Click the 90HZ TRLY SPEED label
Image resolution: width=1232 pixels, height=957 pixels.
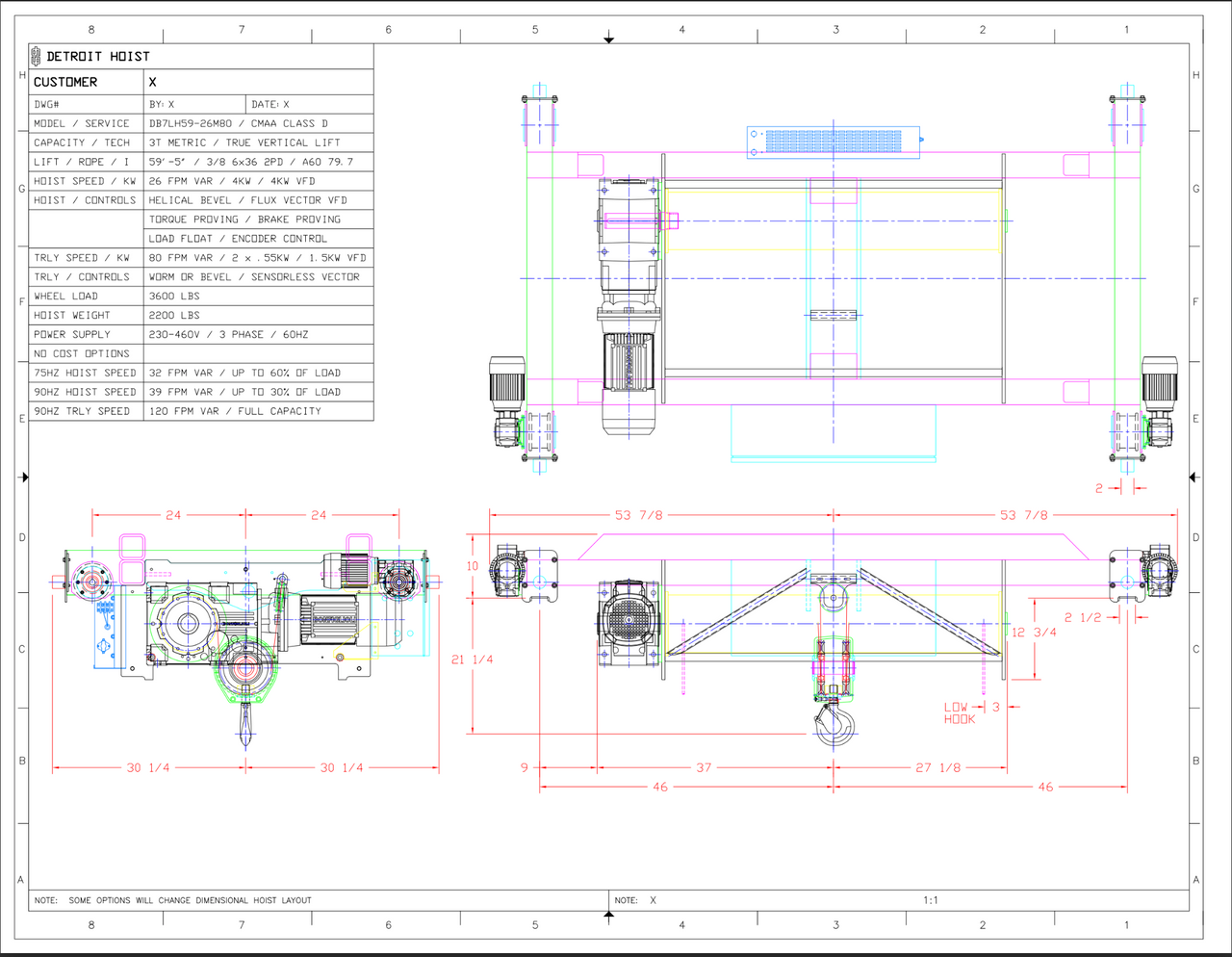click(81, 412)
